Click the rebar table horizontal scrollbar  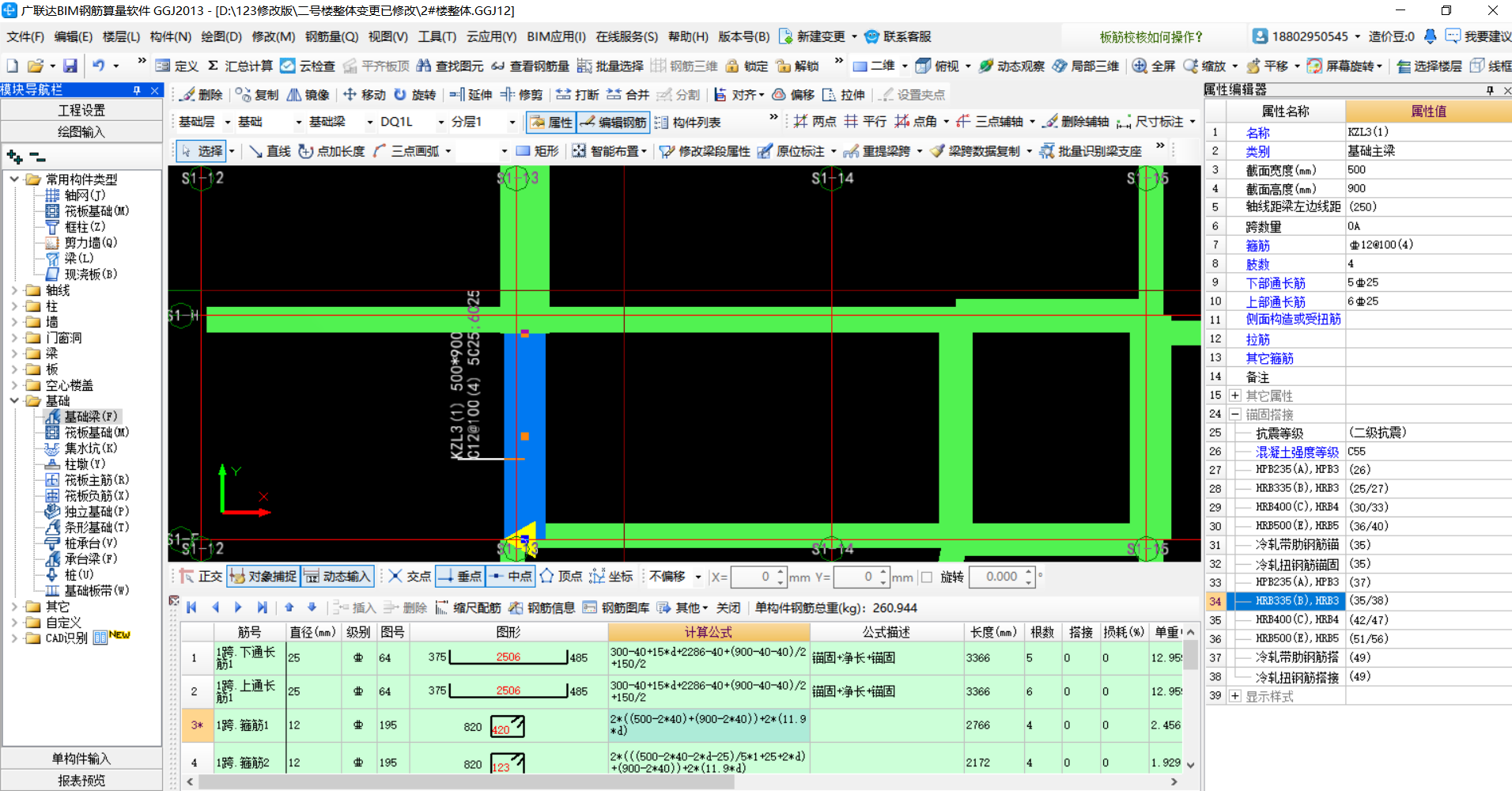pos(467,782)
